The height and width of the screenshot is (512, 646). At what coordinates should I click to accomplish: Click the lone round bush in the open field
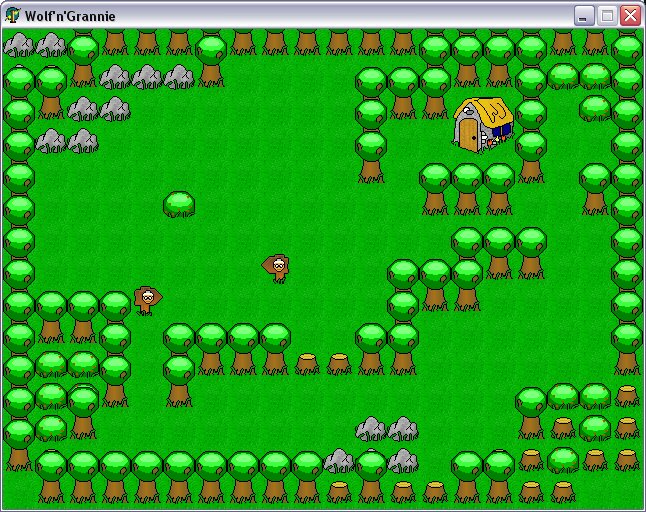(179, 204)
